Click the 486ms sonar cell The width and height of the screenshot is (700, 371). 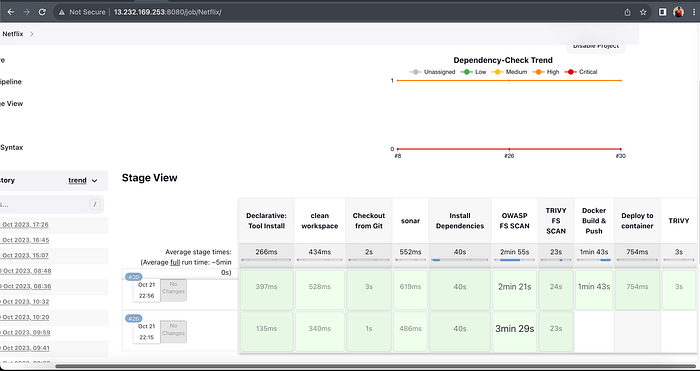[x=410, y=331]
